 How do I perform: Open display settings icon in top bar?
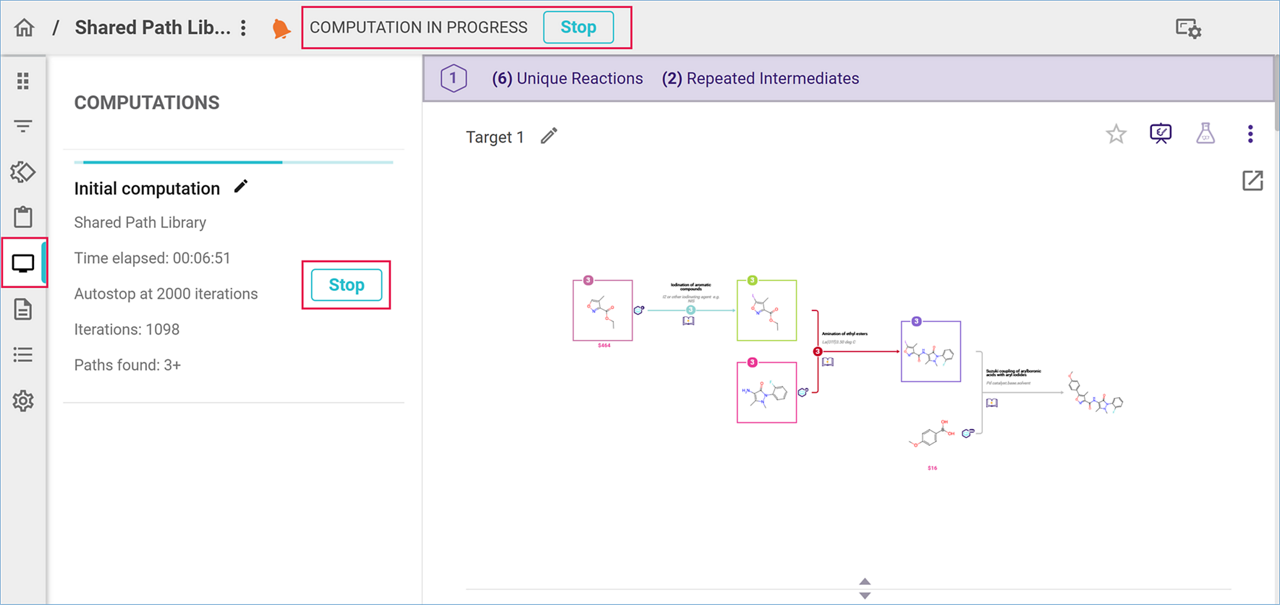click(1188, 29)
